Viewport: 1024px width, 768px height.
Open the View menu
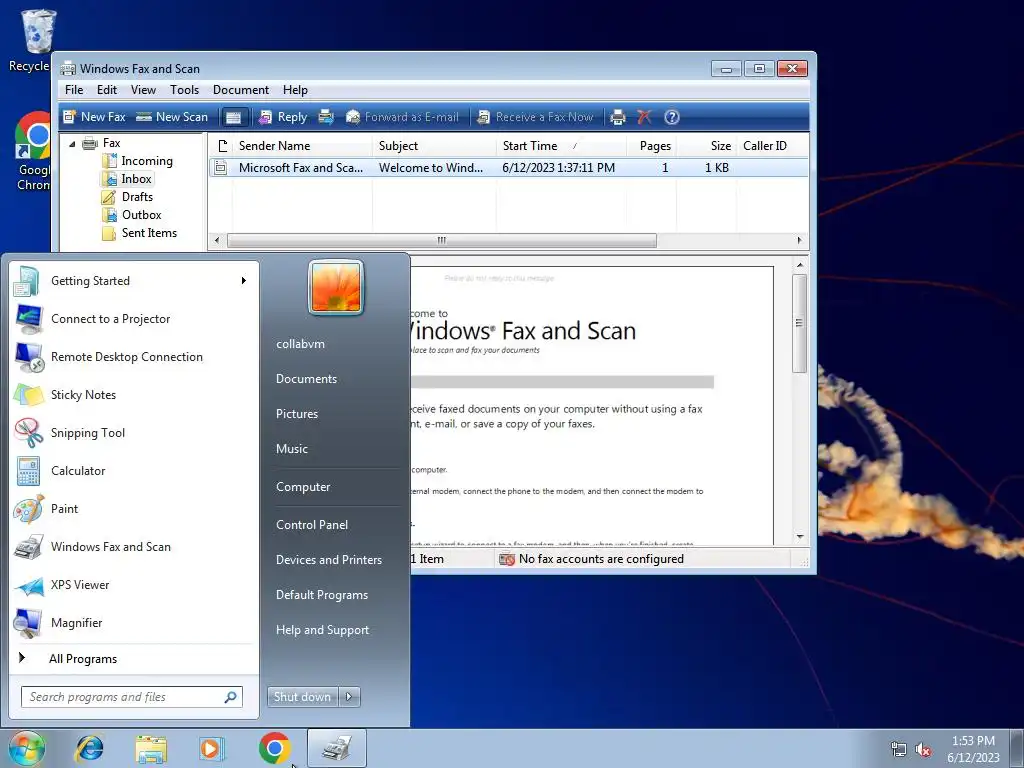coord(143,89)
